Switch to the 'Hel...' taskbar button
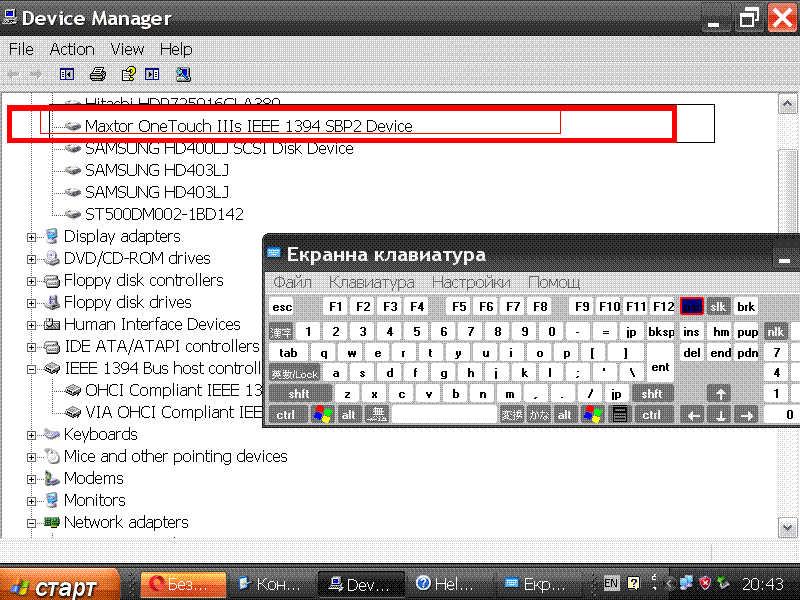The image size is (800, 600). [447, 584]
